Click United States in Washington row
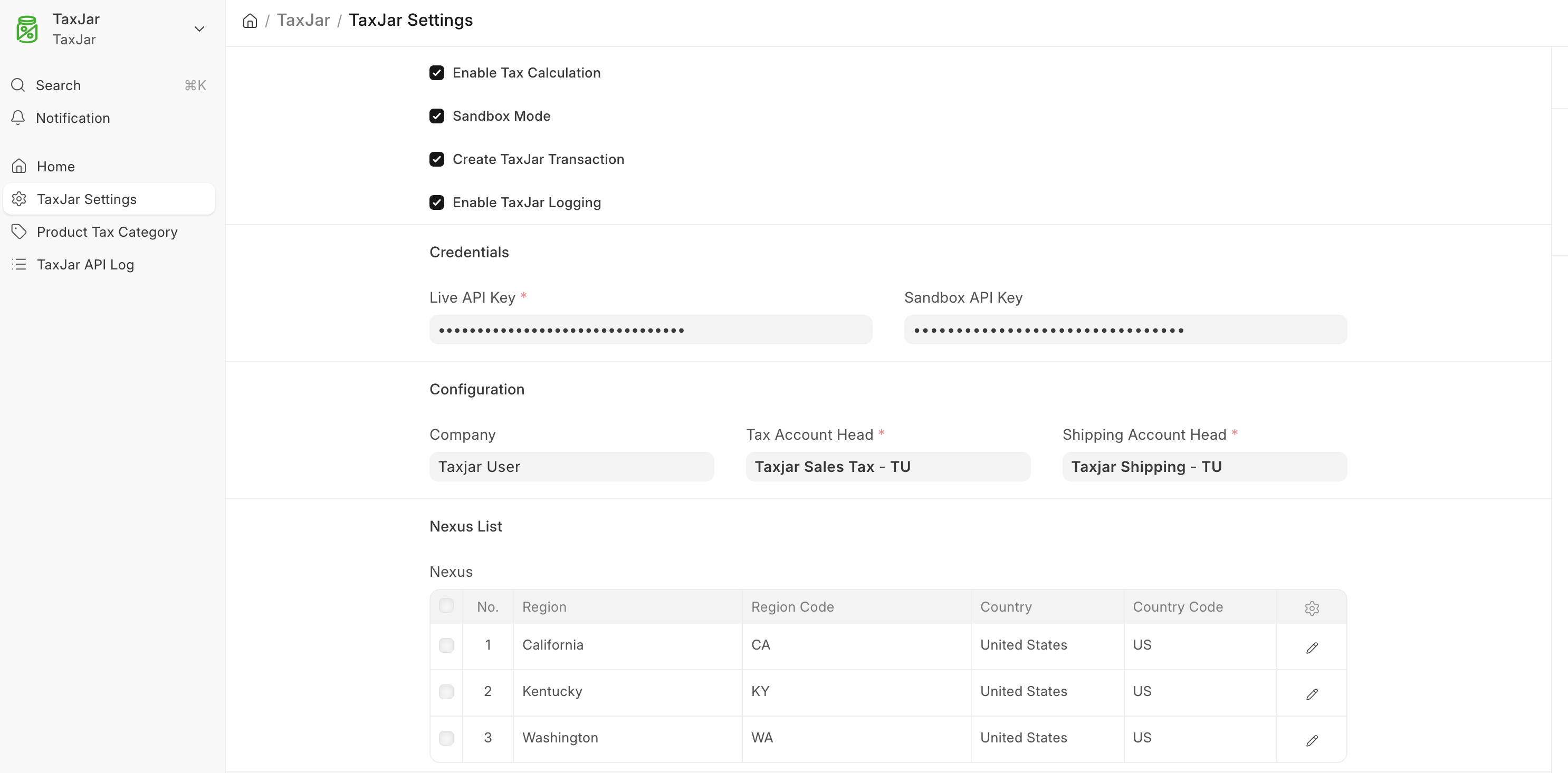This screenshot has width=1568, height=773. [x=1048, y=738]
